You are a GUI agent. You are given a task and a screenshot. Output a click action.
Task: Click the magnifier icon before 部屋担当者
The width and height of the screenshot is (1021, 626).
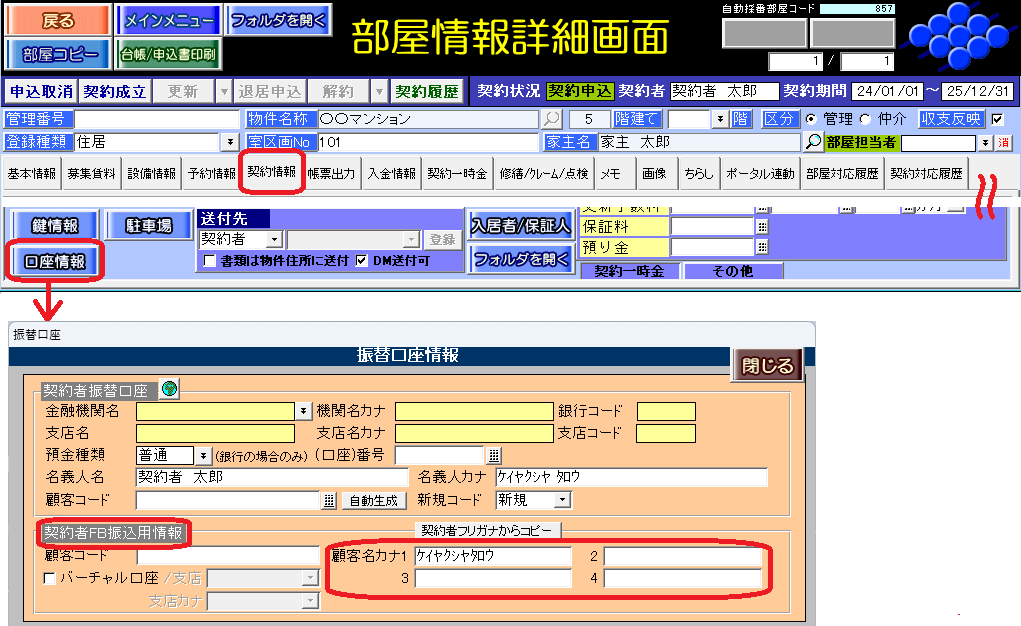click(x=814, y=142)
